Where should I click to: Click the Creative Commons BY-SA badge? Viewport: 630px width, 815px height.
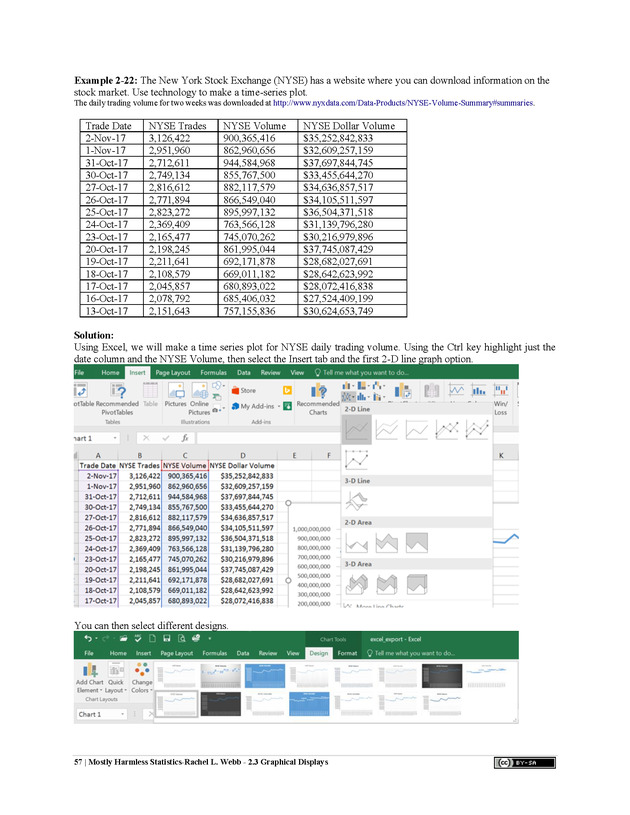(x=524, y=763)
